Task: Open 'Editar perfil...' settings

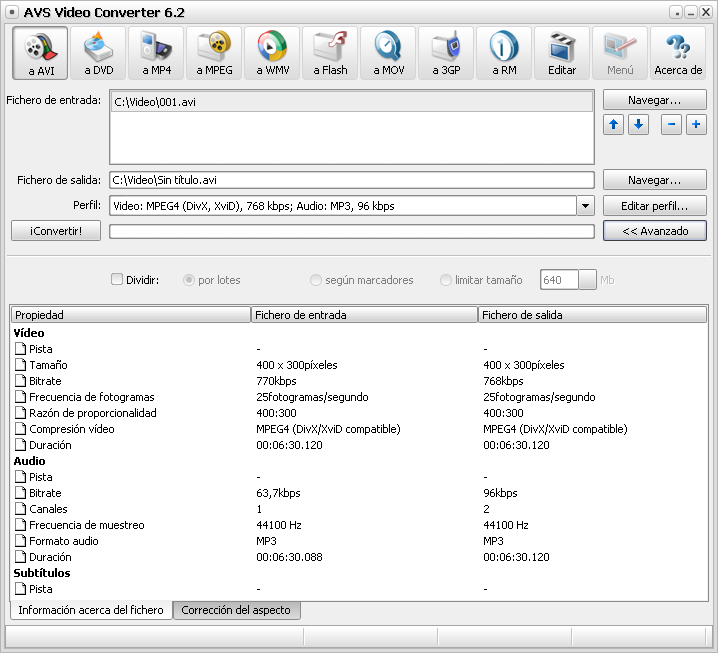Action: (x=655, y=206)
